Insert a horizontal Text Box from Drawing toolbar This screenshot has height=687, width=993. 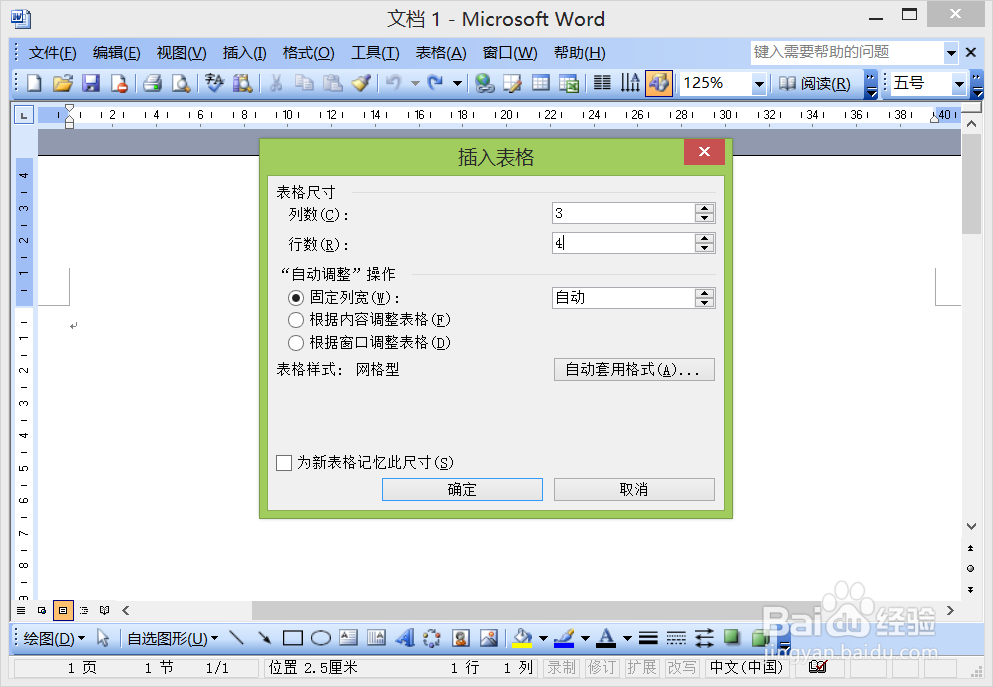point(348,638)
